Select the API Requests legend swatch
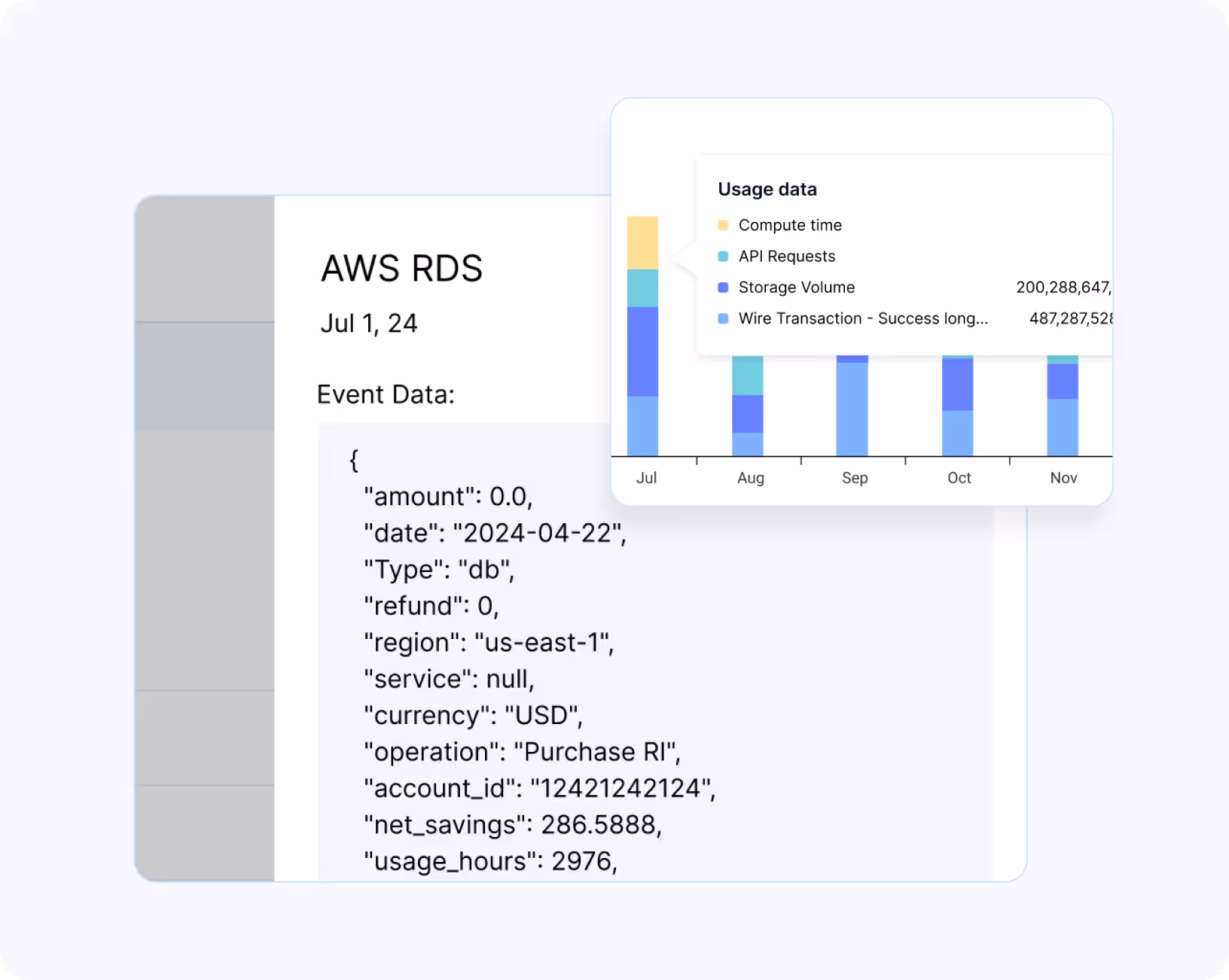The width and height of the screenshot is (1229, 980). coord(723,256)
